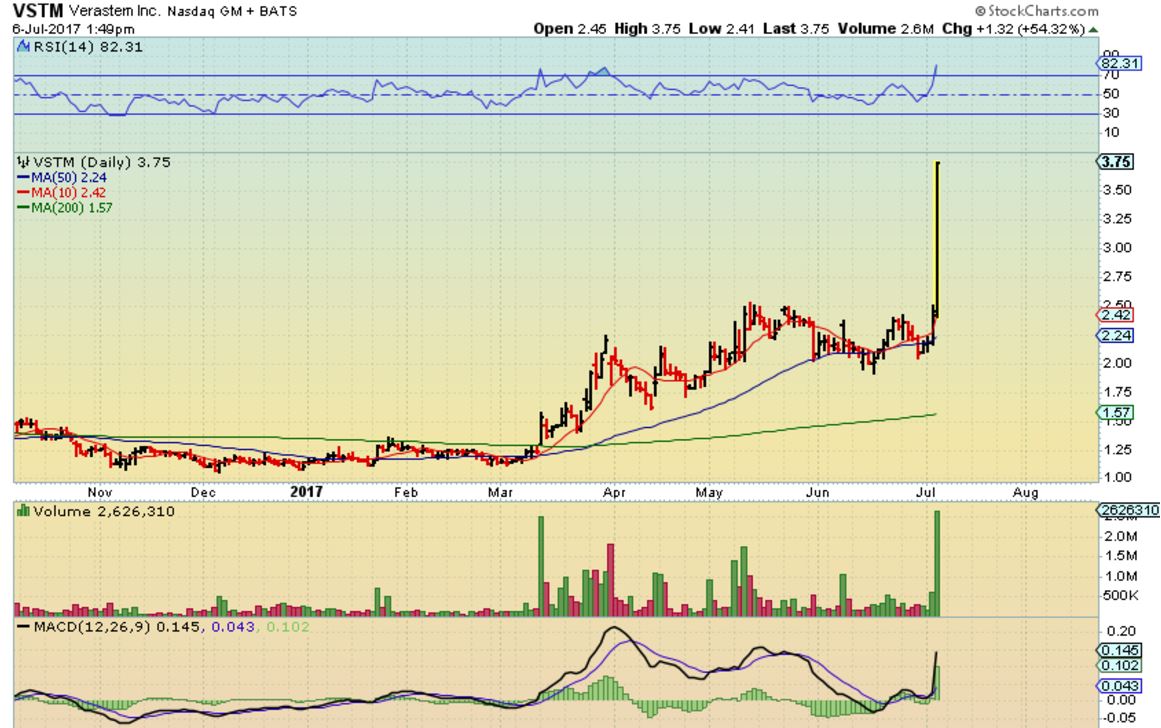
Task: Click the blue 0.043 MACD signal value in legend
Action: coord(233,627)
